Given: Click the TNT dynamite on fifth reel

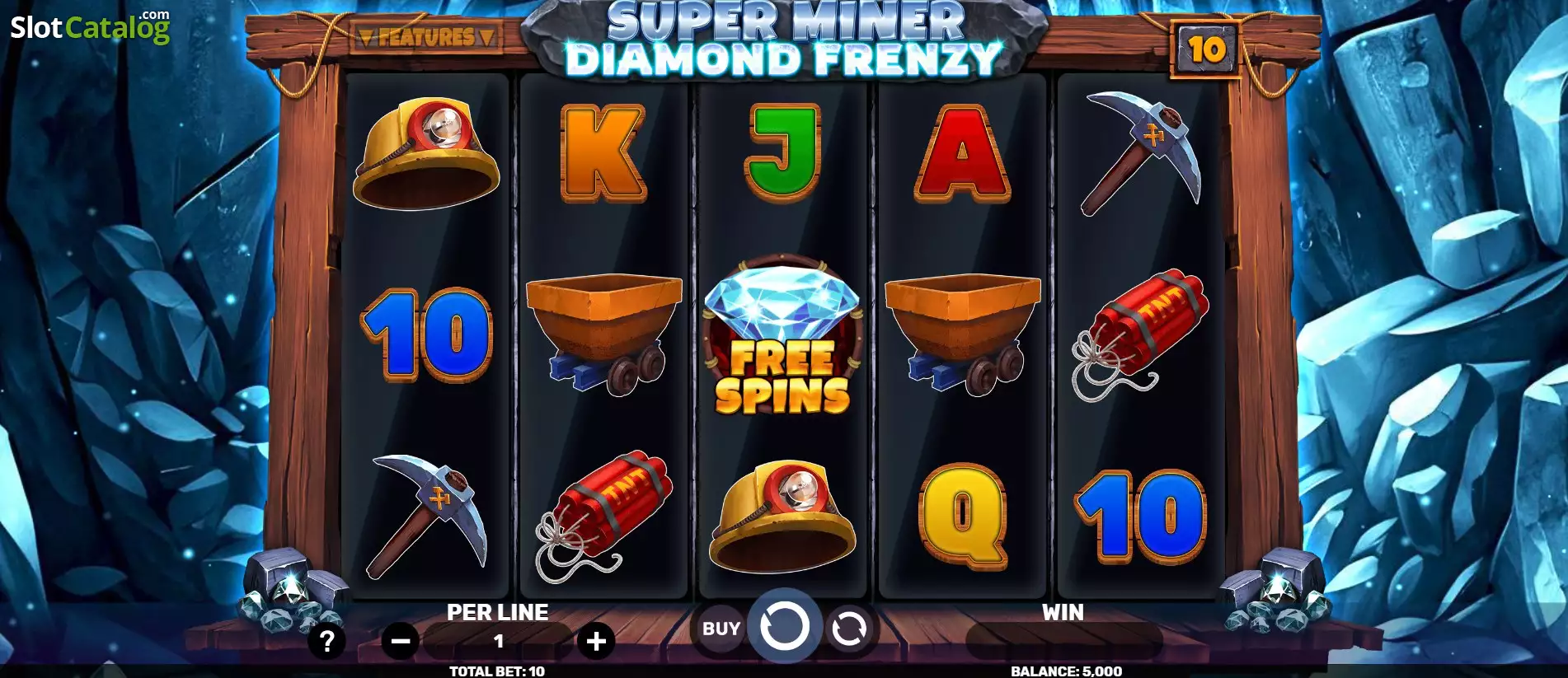Looking at the screenshot, I should click(x=1140, y=334).
